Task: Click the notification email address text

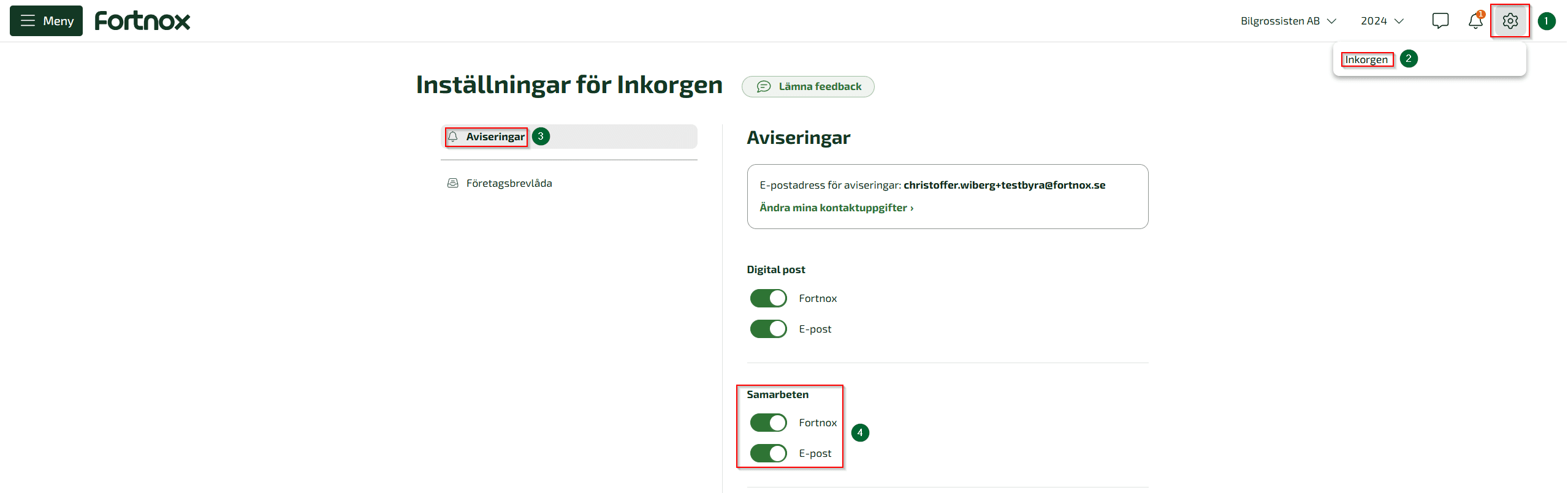Action: [x=1004, y=185]
